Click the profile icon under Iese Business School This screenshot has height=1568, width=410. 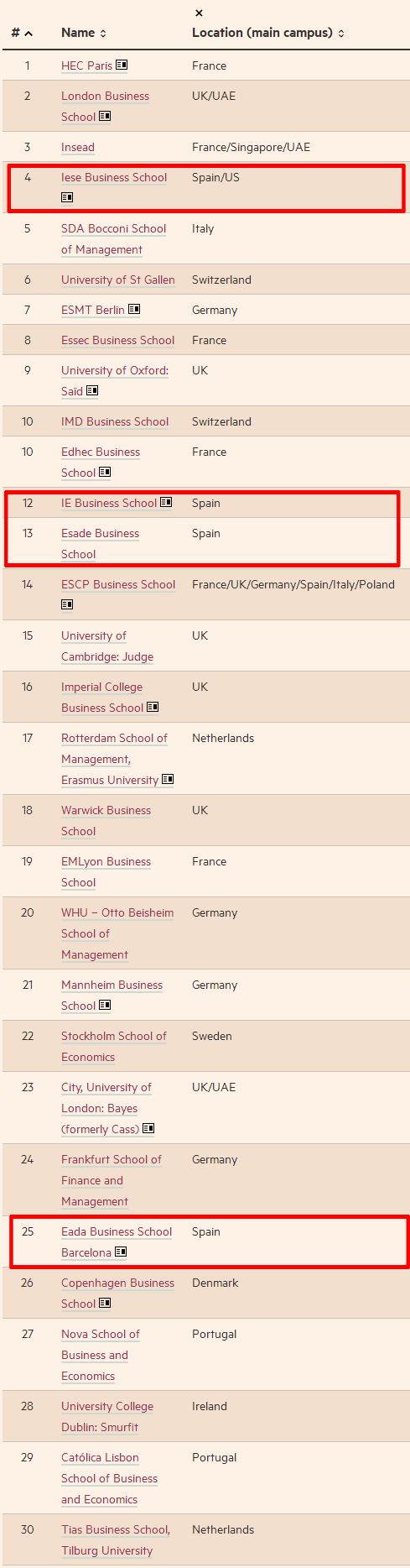(67, 197)
